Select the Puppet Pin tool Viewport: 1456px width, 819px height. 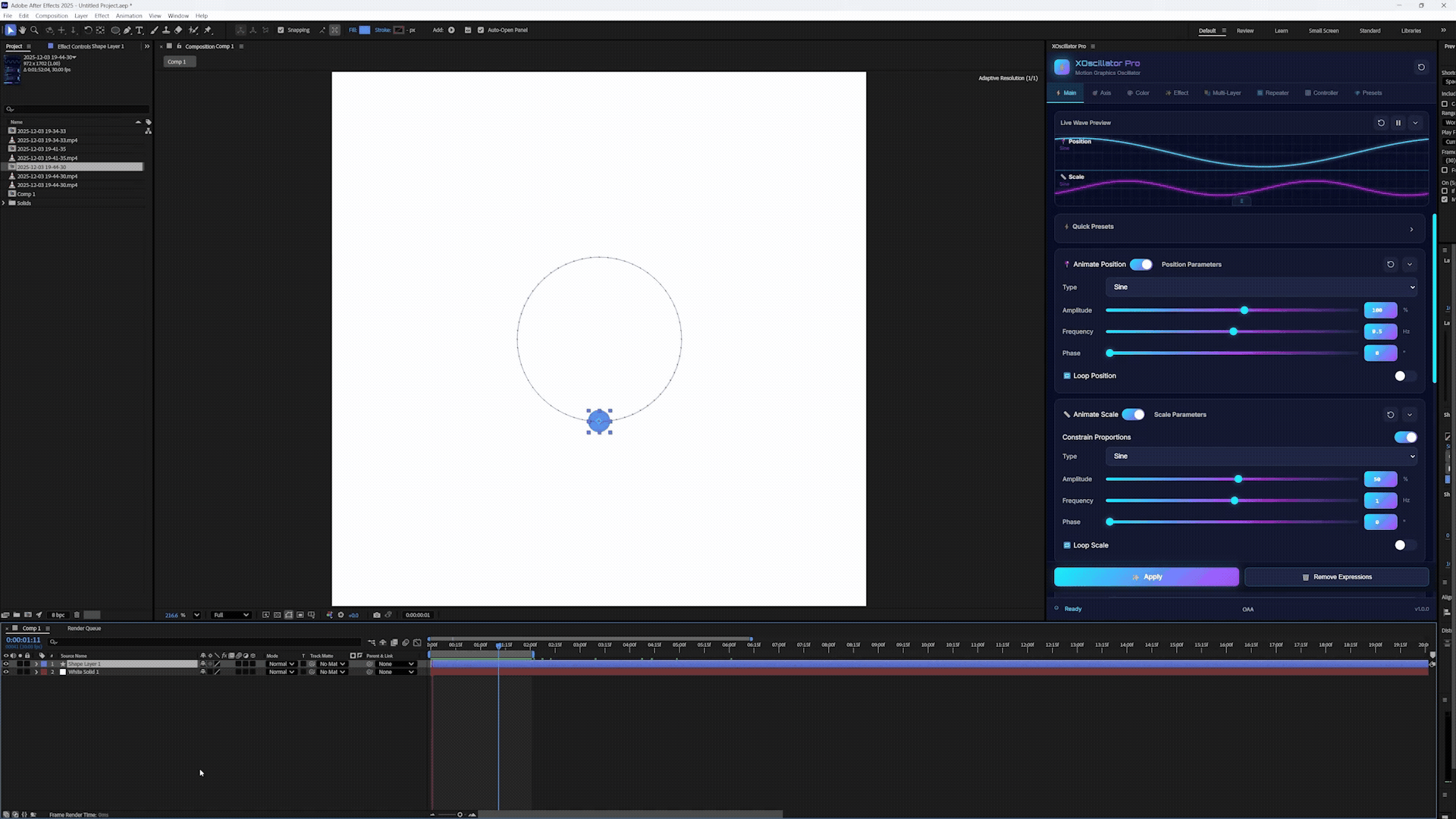[x=208, y=30]
